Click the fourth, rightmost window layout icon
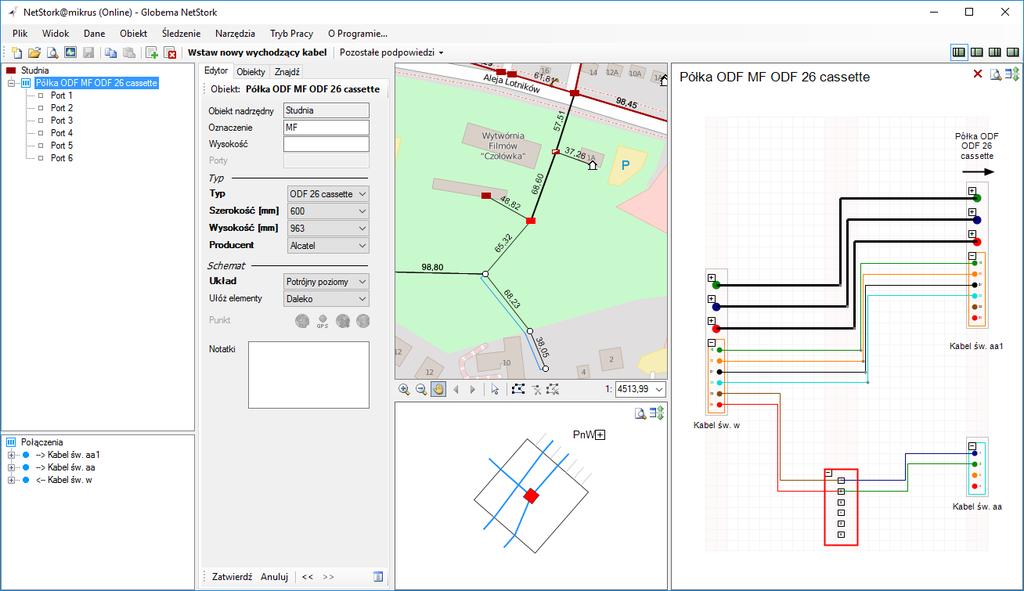This screenshot has width=1024, height=591. (x=1012, y=52)
